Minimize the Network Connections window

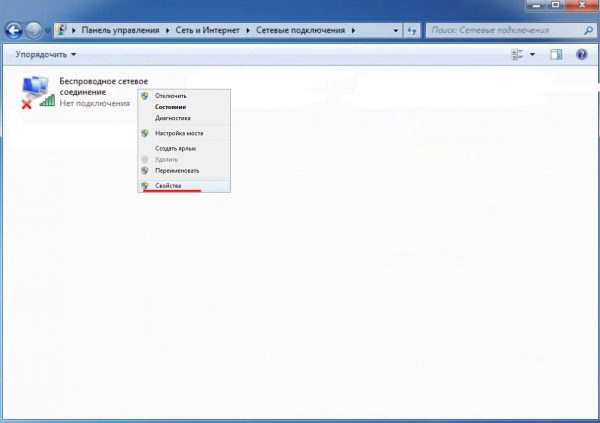click(x=537, y=5)
